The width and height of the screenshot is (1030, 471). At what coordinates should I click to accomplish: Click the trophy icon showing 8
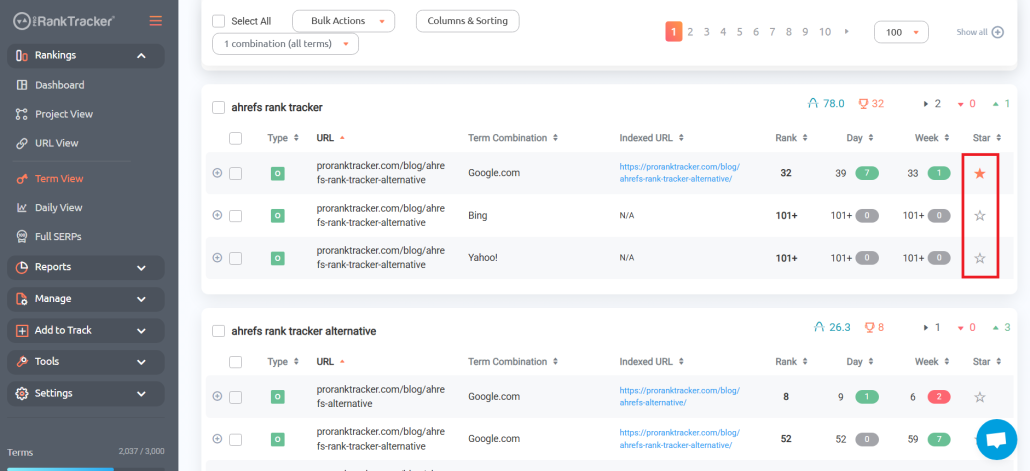pos(869,327)
